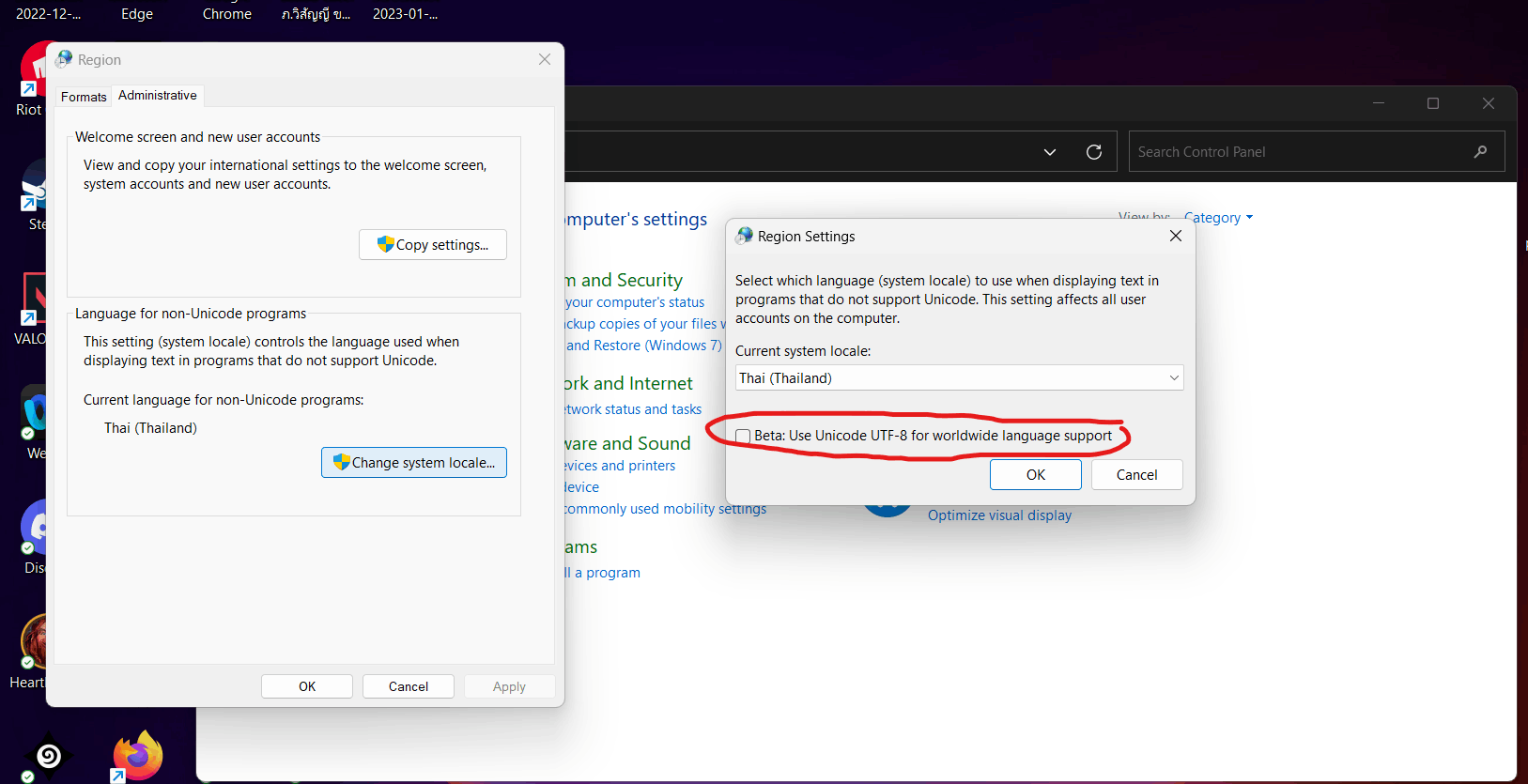Viewport: 1528px width, 784px height.
Task: Open Programs category heading
Action: coord(581,546)
